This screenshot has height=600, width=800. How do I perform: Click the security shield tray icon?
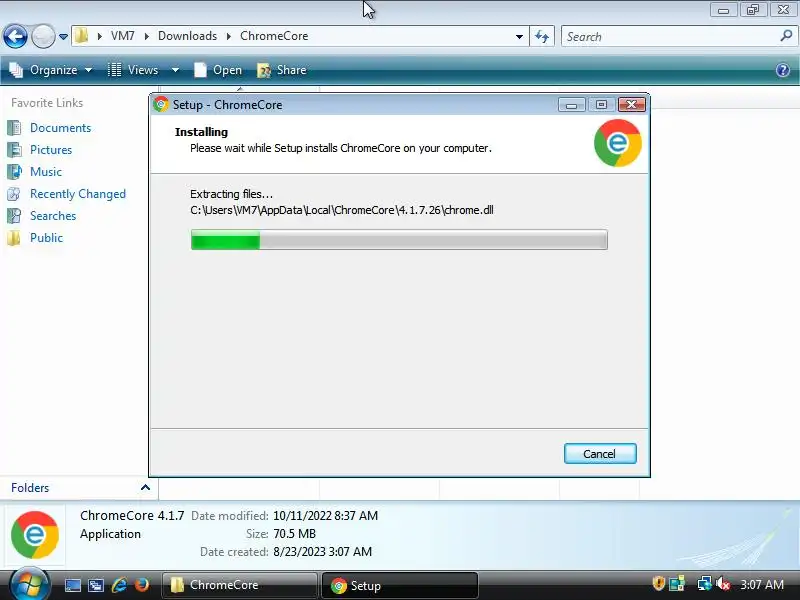click(x=659, y=584)
